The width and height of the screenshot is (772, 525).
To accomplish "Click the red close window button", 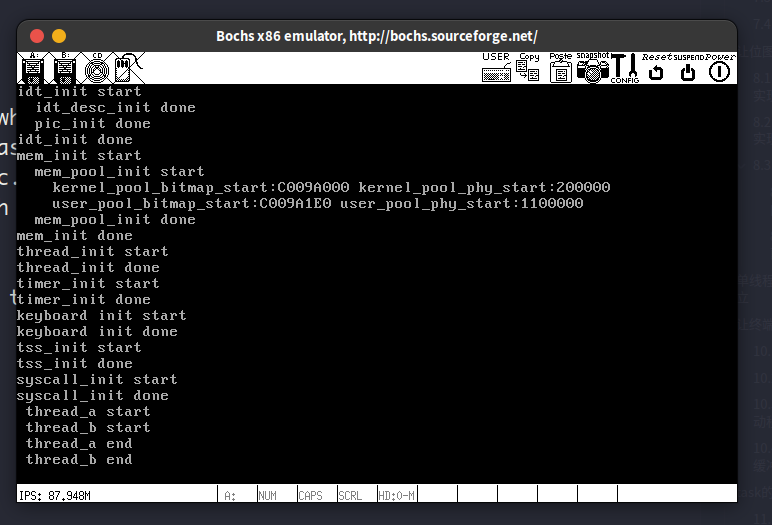I will pos(36,35).
